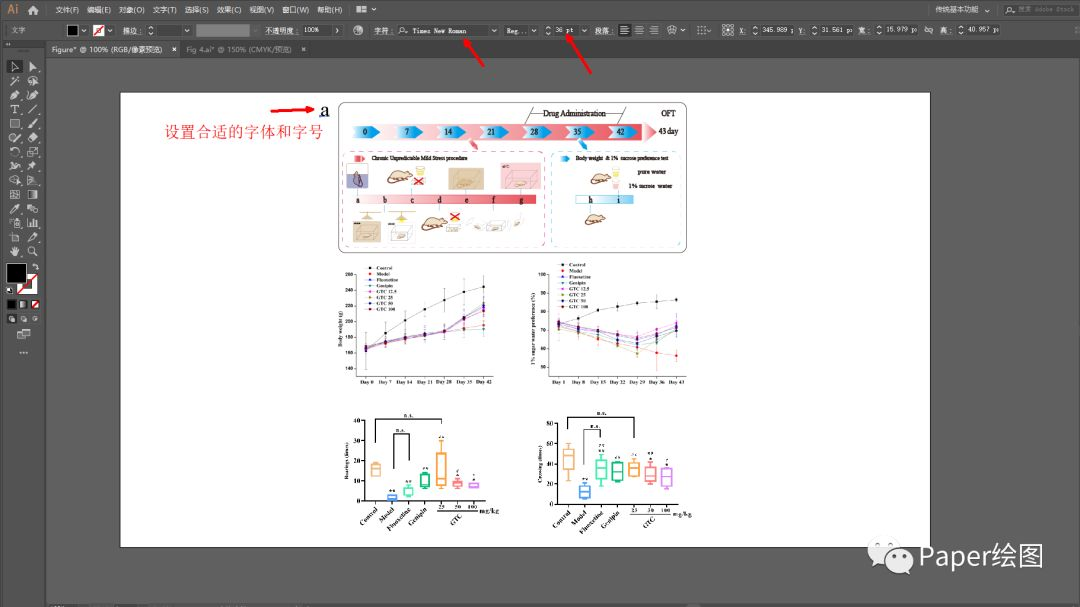
Task: Grab the Hand tool
Action: [x=13, y=251]
